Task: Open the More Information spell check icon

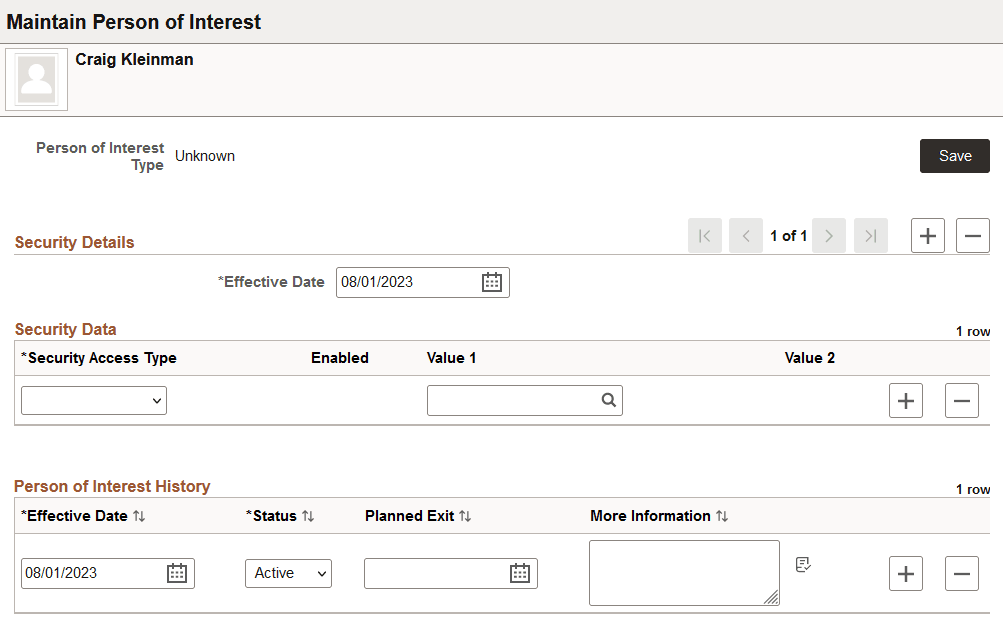Action: [x=803, y=564]
